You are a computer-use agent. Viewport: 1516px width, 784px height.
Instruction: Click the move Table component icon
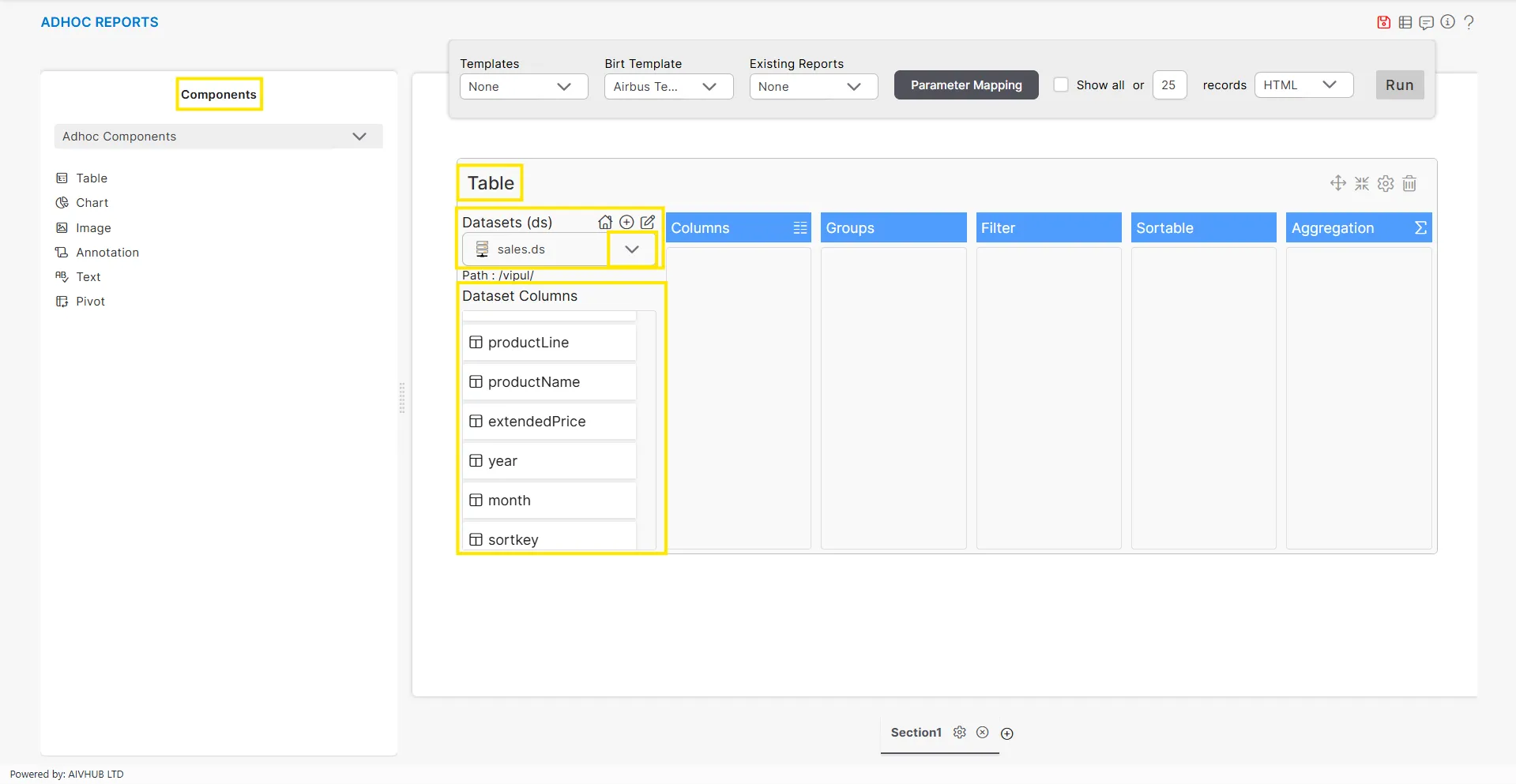(x=1337, y=183)
